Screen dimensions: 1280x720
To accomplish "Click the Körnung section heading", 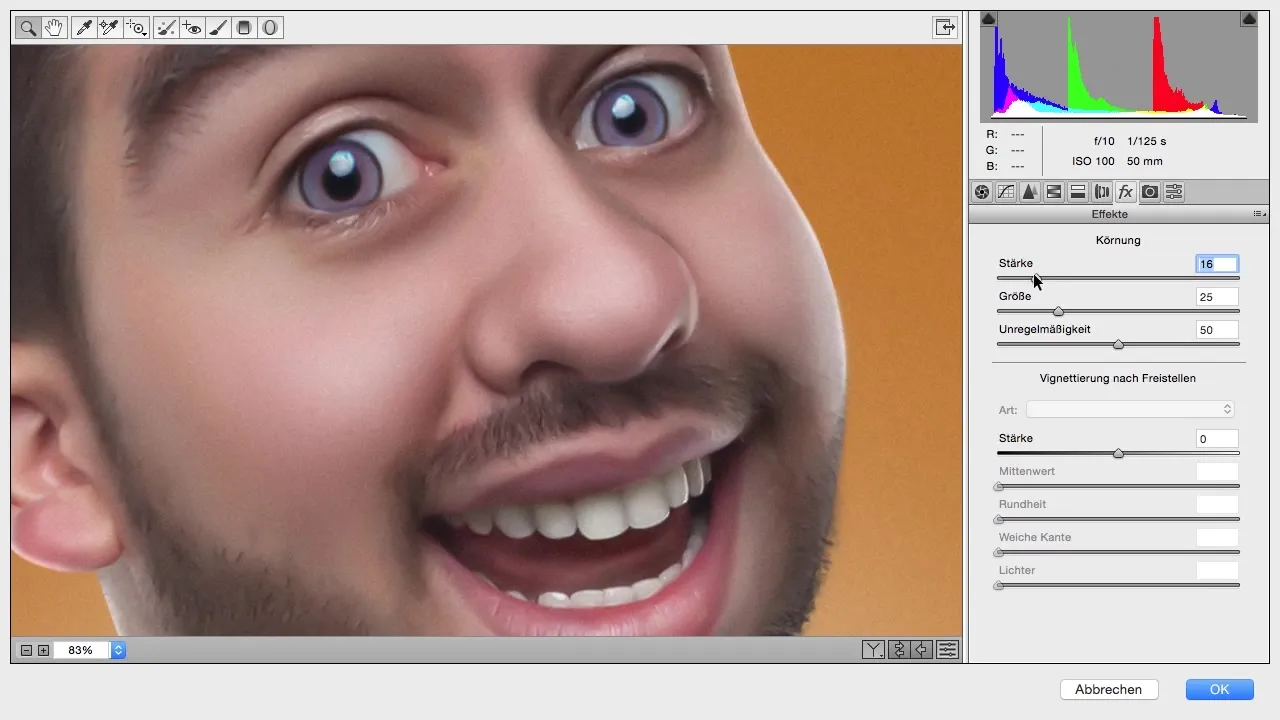I will tap(1118, 240).
